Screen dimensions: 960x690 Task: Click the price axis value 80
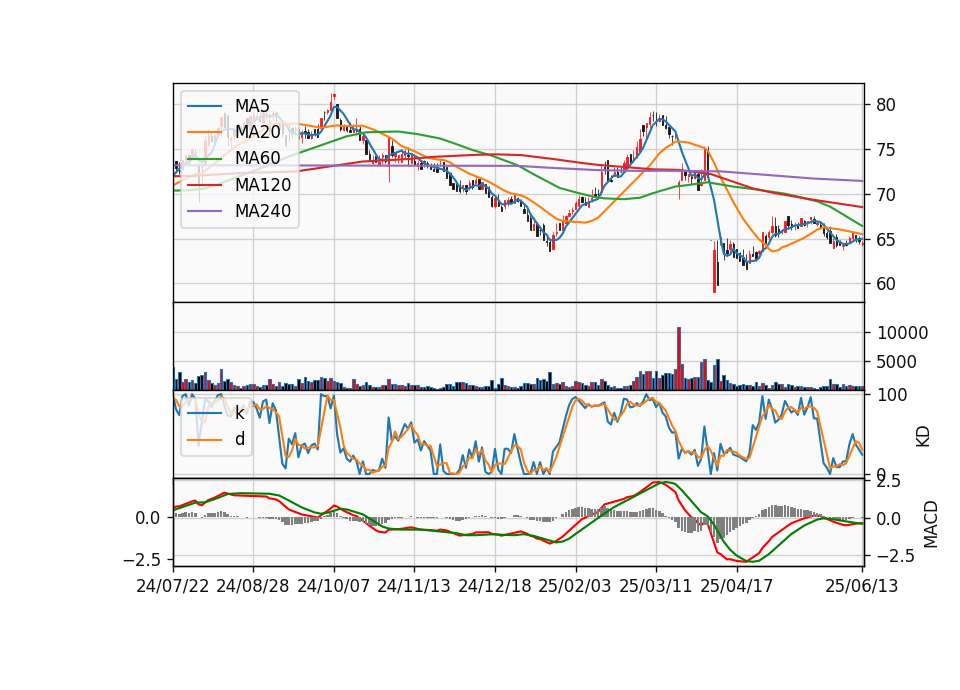pos(886,105)
